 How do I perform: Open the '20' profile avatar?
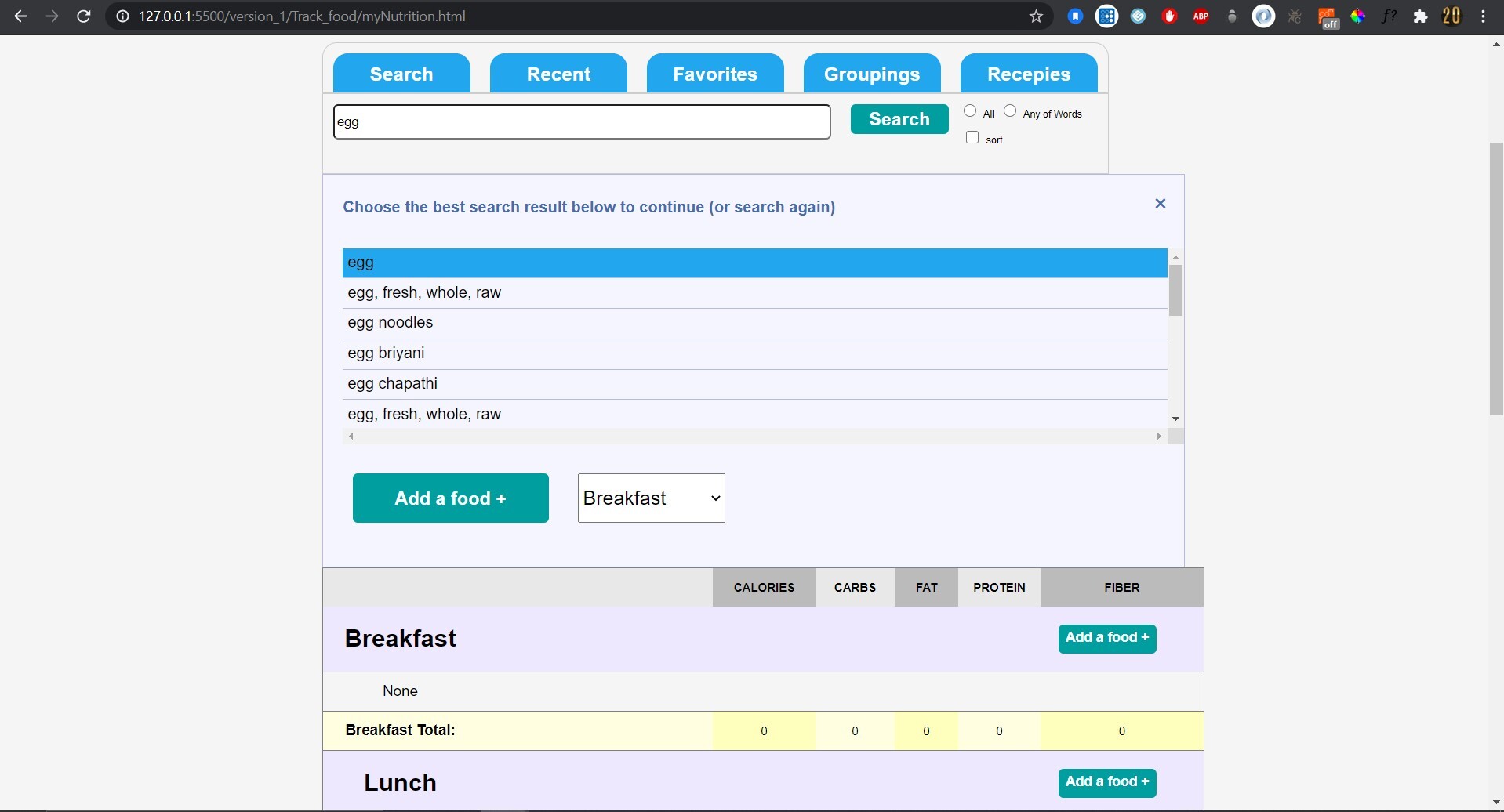(x=1451, y=16)
